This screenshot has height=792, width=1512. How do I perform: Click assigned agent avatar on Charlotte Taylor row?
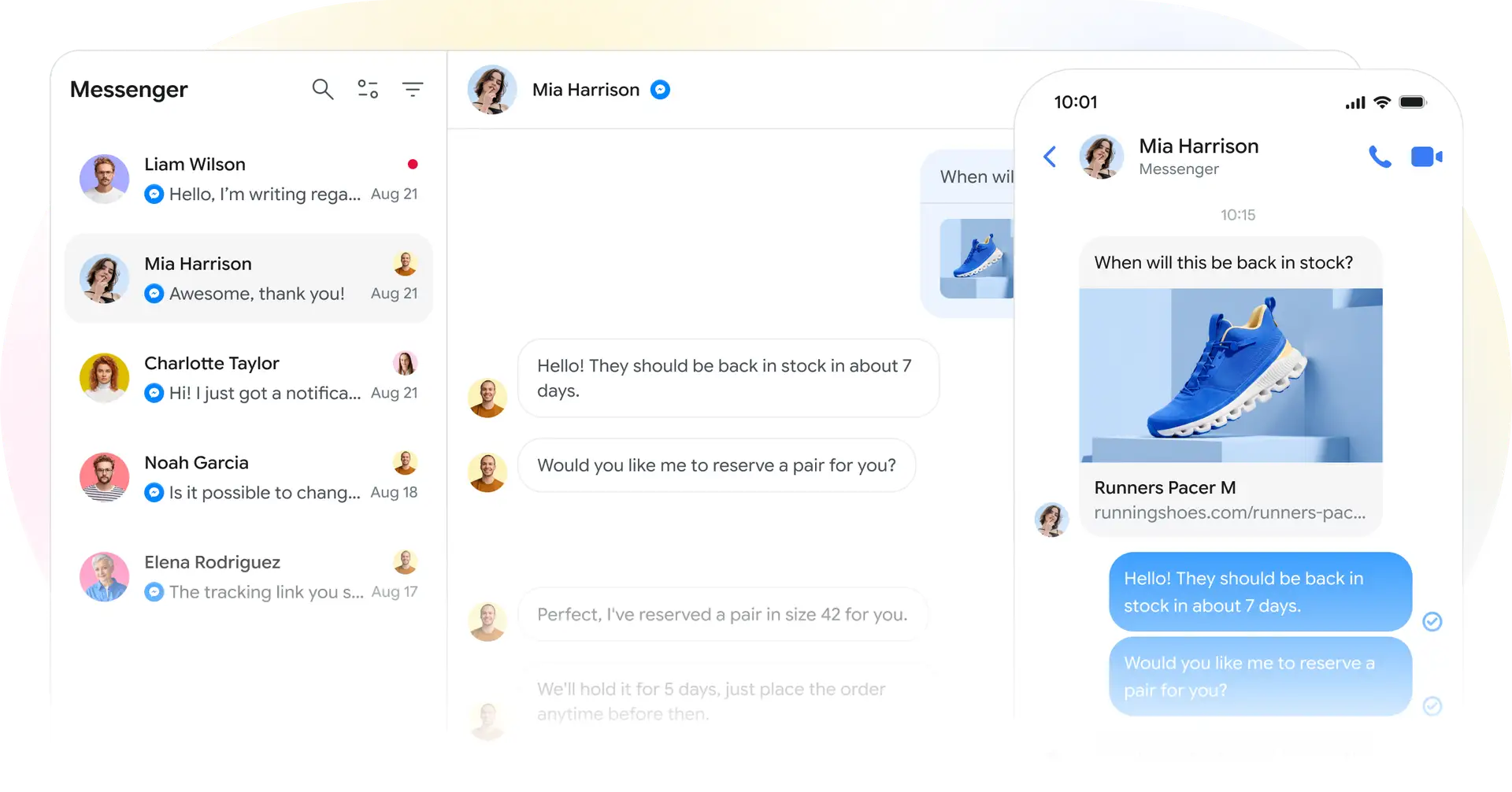coord(405,363)
